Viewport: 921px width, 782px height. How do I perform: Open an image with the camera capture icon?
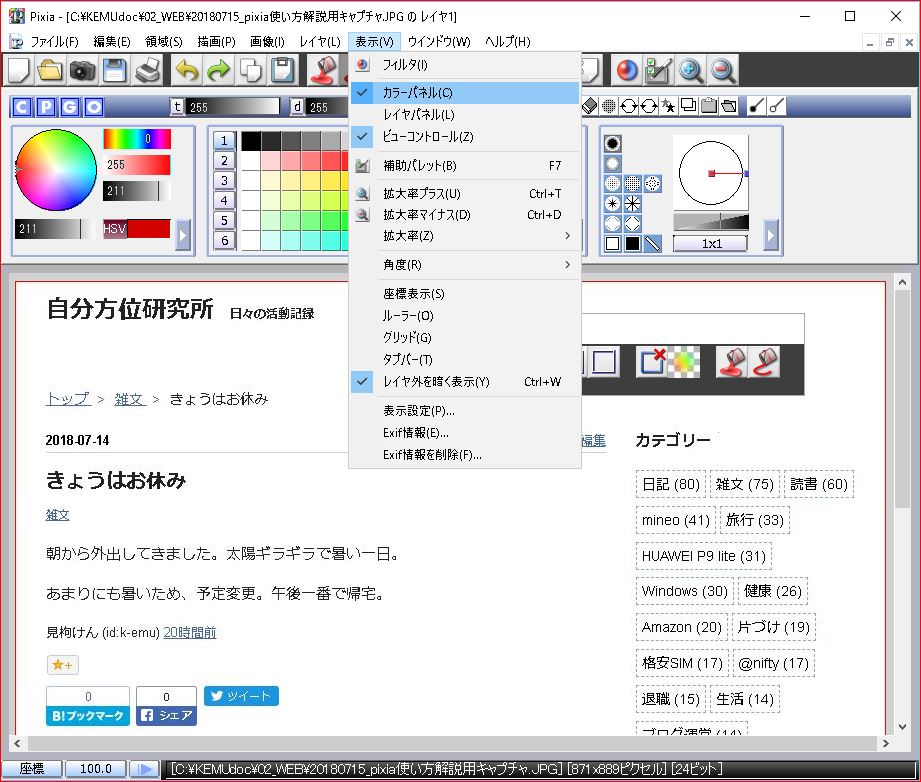[80, 71]
